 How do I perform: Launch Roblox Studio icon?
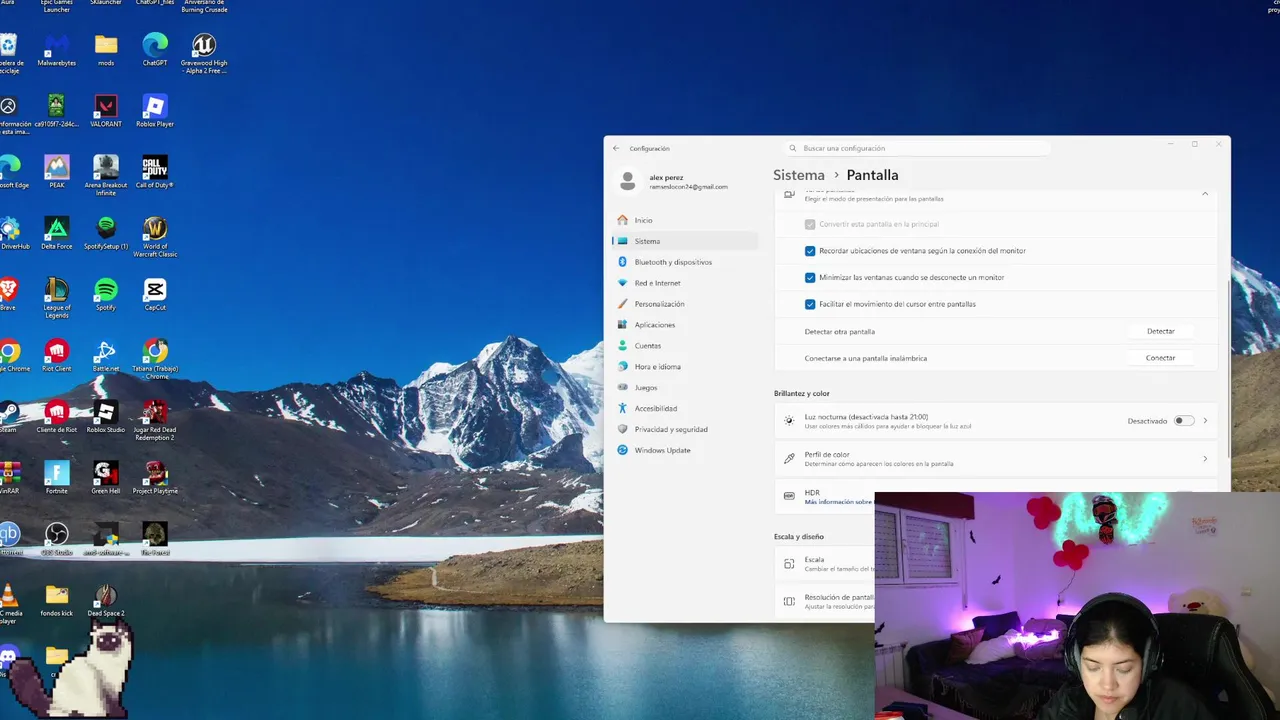[106, 416]
